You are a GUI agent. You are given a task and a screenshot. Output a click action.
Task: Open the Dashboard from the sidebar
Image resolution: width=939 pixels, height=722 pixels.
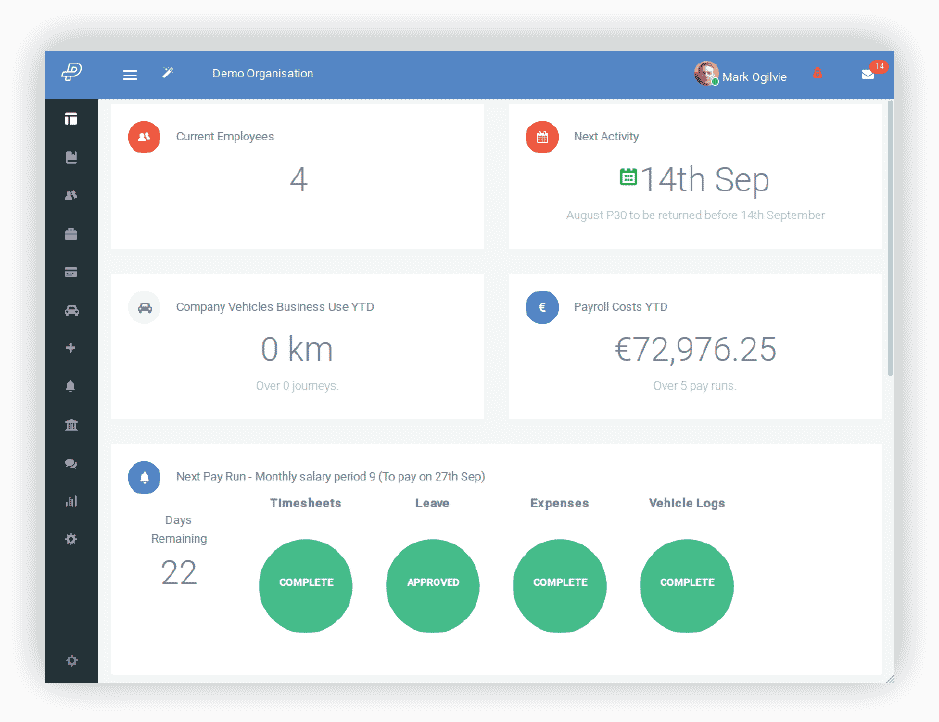click(71, 118)
